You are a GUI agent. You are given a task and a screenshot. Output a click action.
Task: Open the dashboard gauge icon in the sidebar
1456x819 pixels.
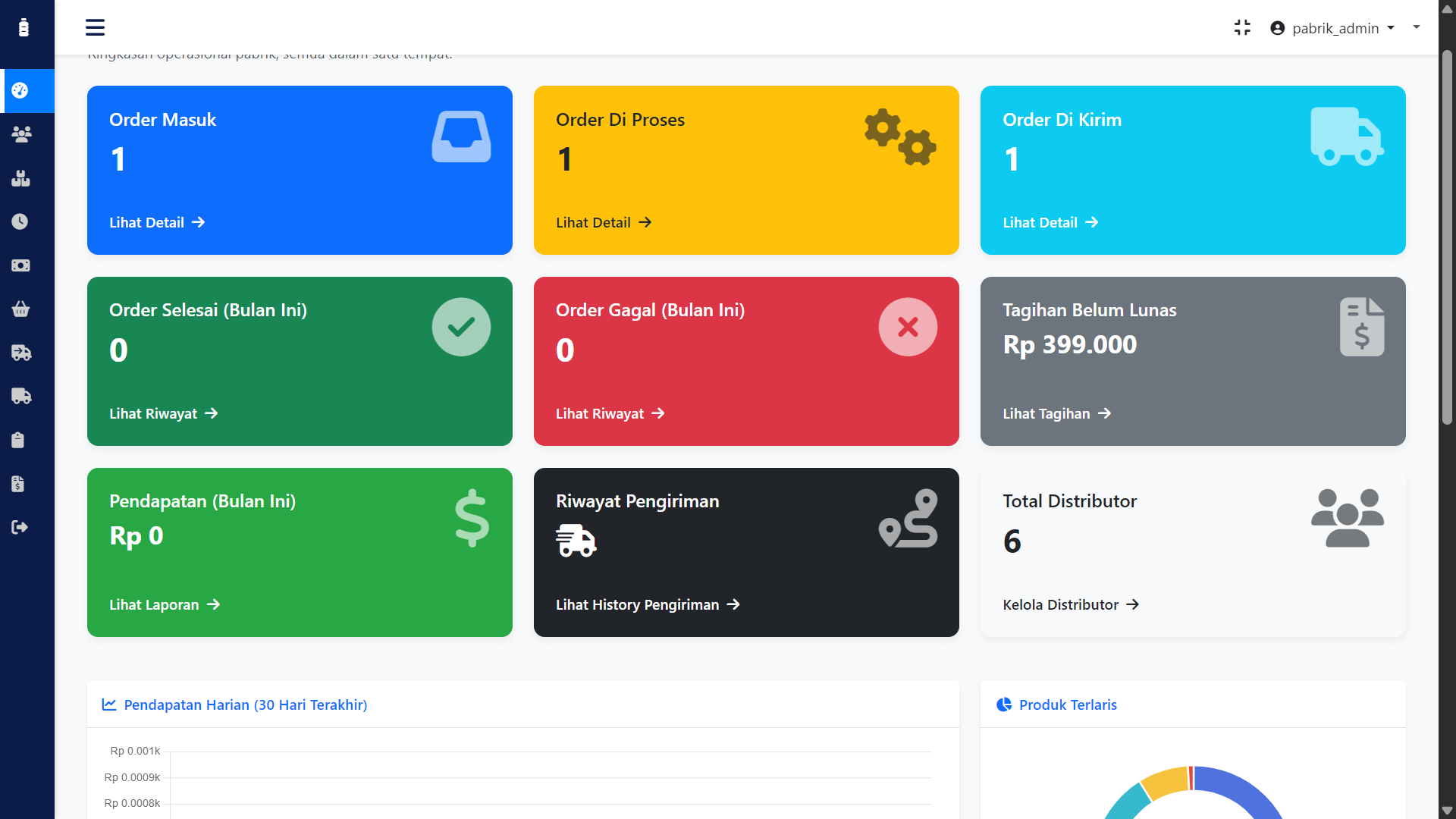[x=20, y=90]
